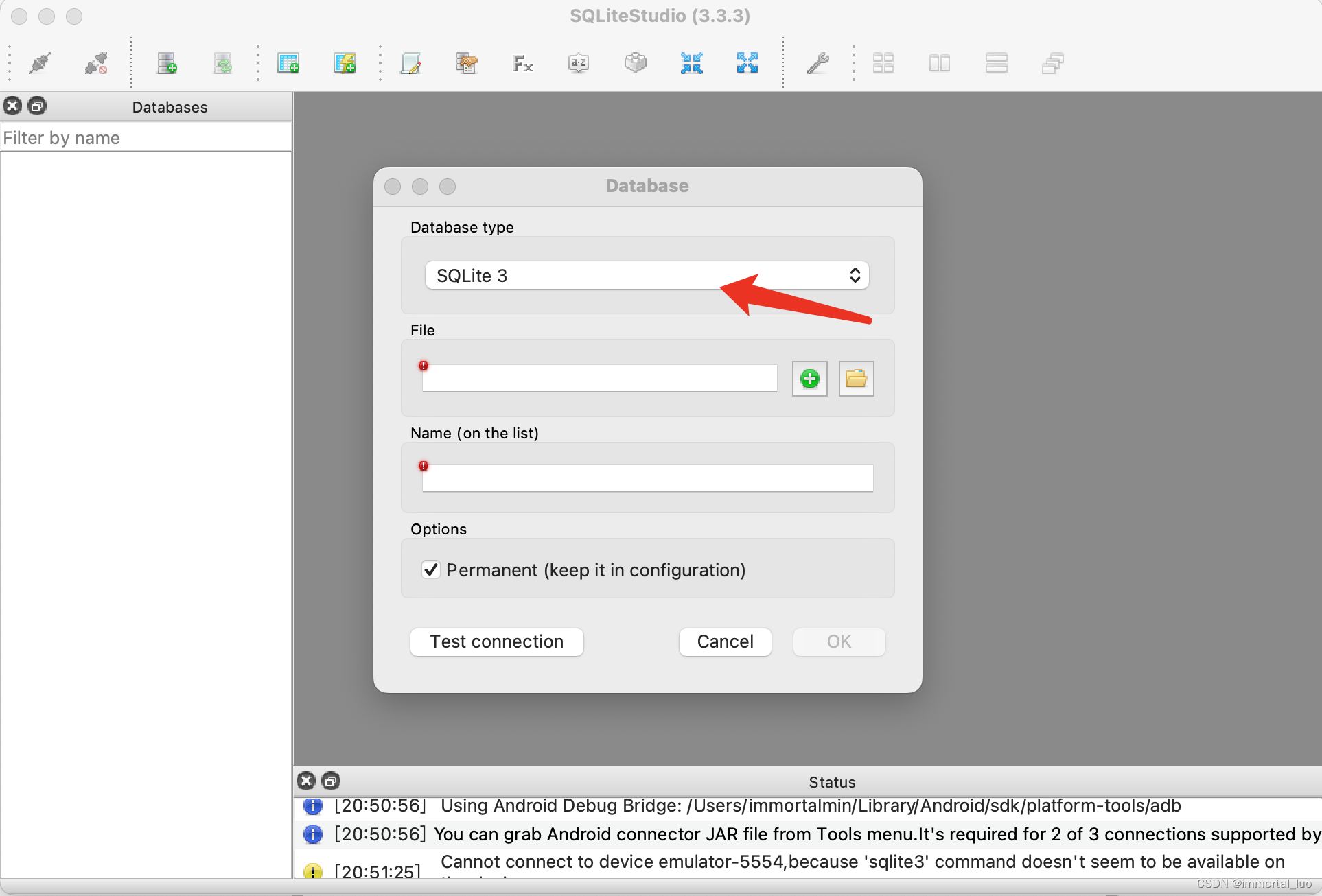Close the Databases panel
This screenshot has width=1322, height=896.
(12, 106)
